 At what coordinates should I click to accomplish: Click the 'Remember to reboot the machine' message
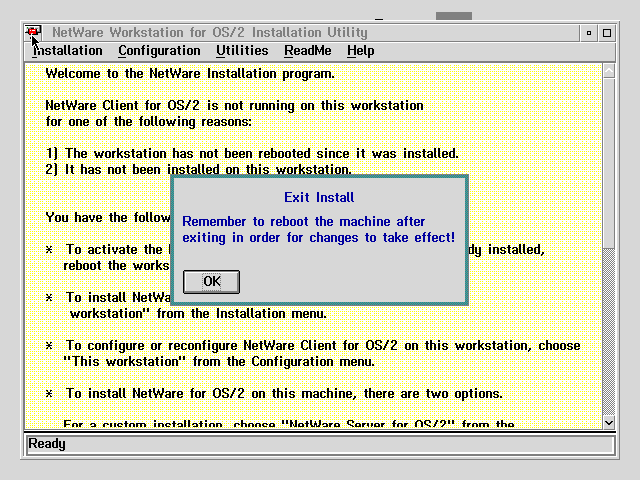318,229
